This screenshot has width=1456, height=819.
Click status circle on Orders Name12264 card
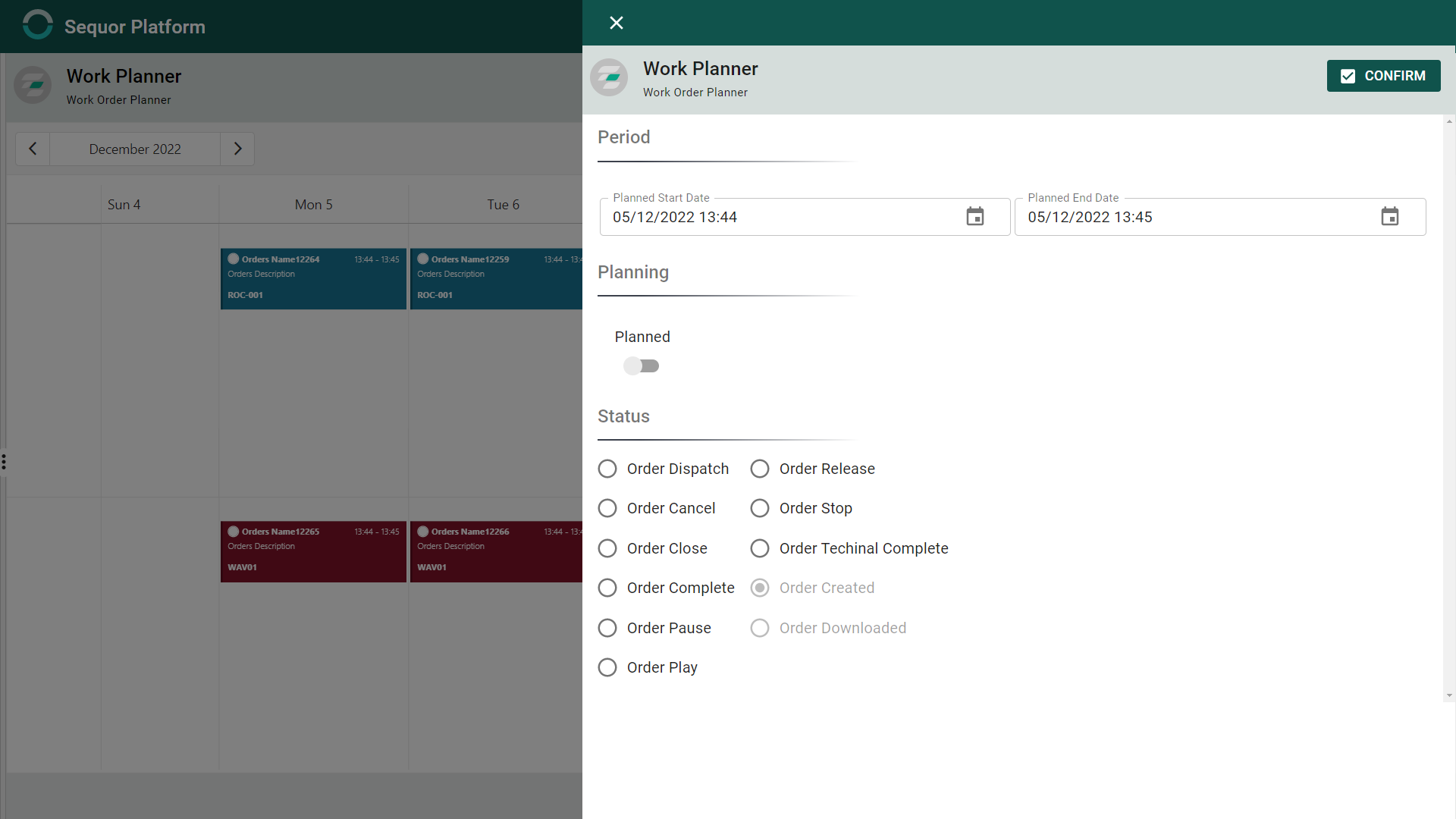click(x=234, y=259)
